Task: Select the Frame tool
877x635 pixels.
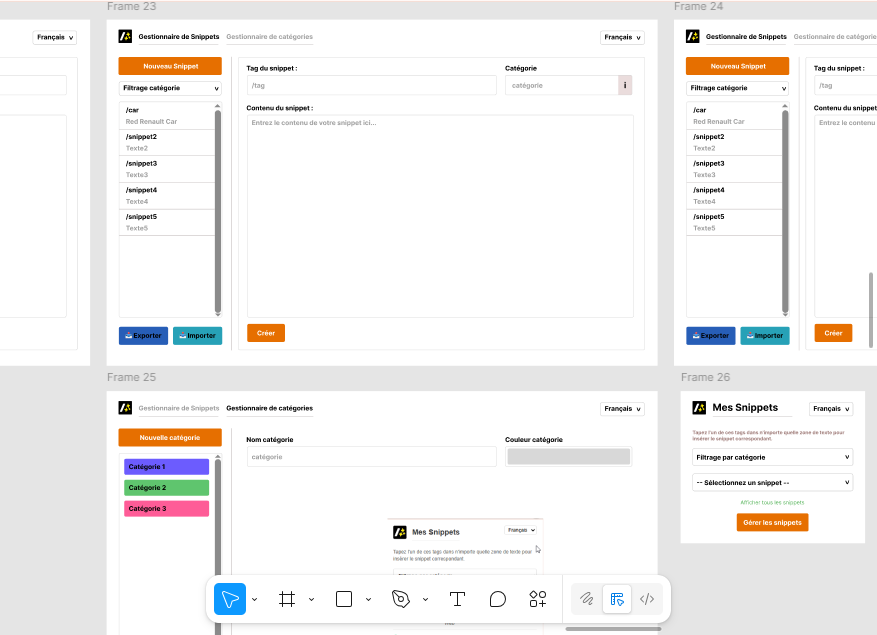Action: pyautogui.click(x=287, y=599)
